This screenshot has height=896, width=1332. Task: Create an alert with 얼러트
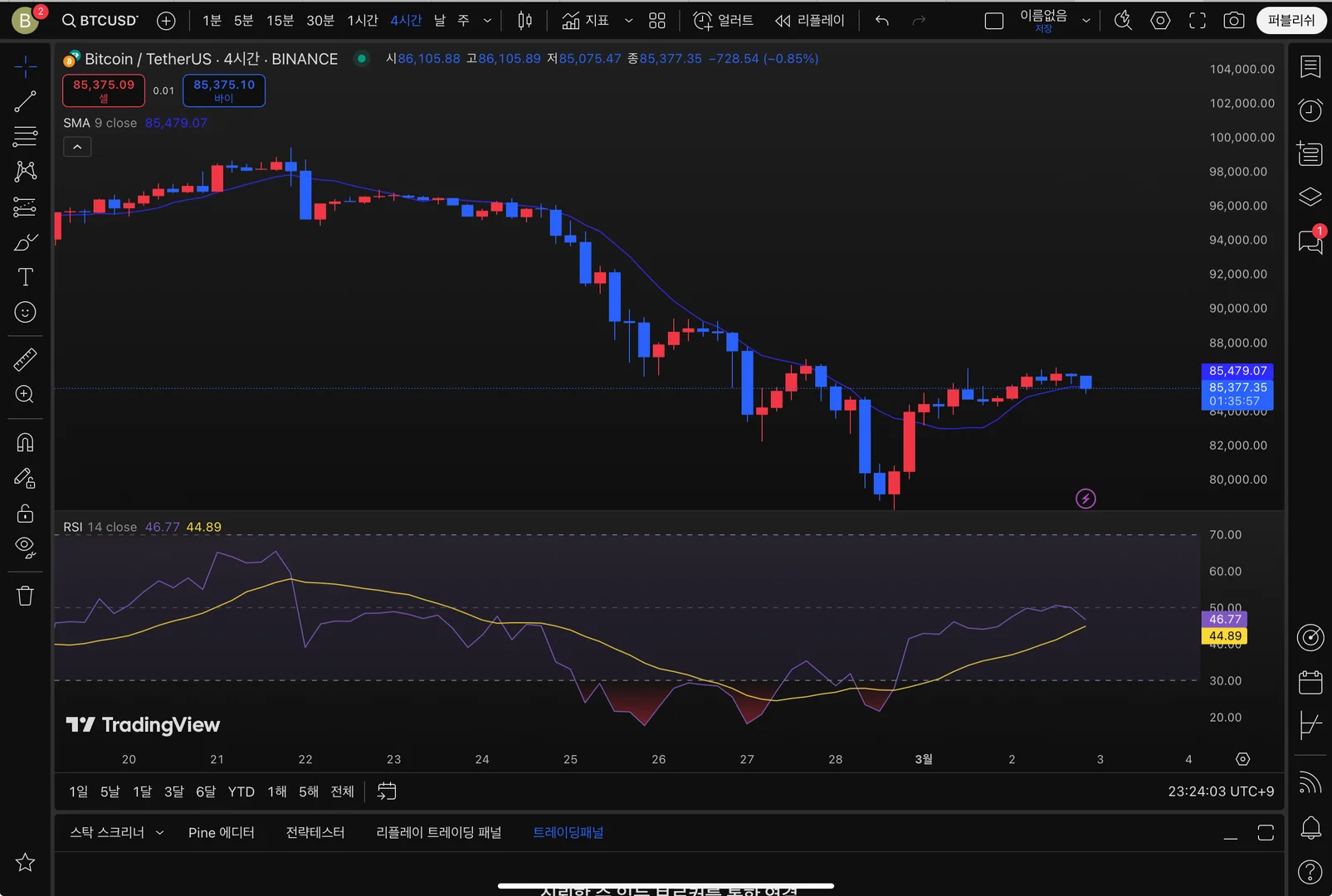tap(723, 21)
